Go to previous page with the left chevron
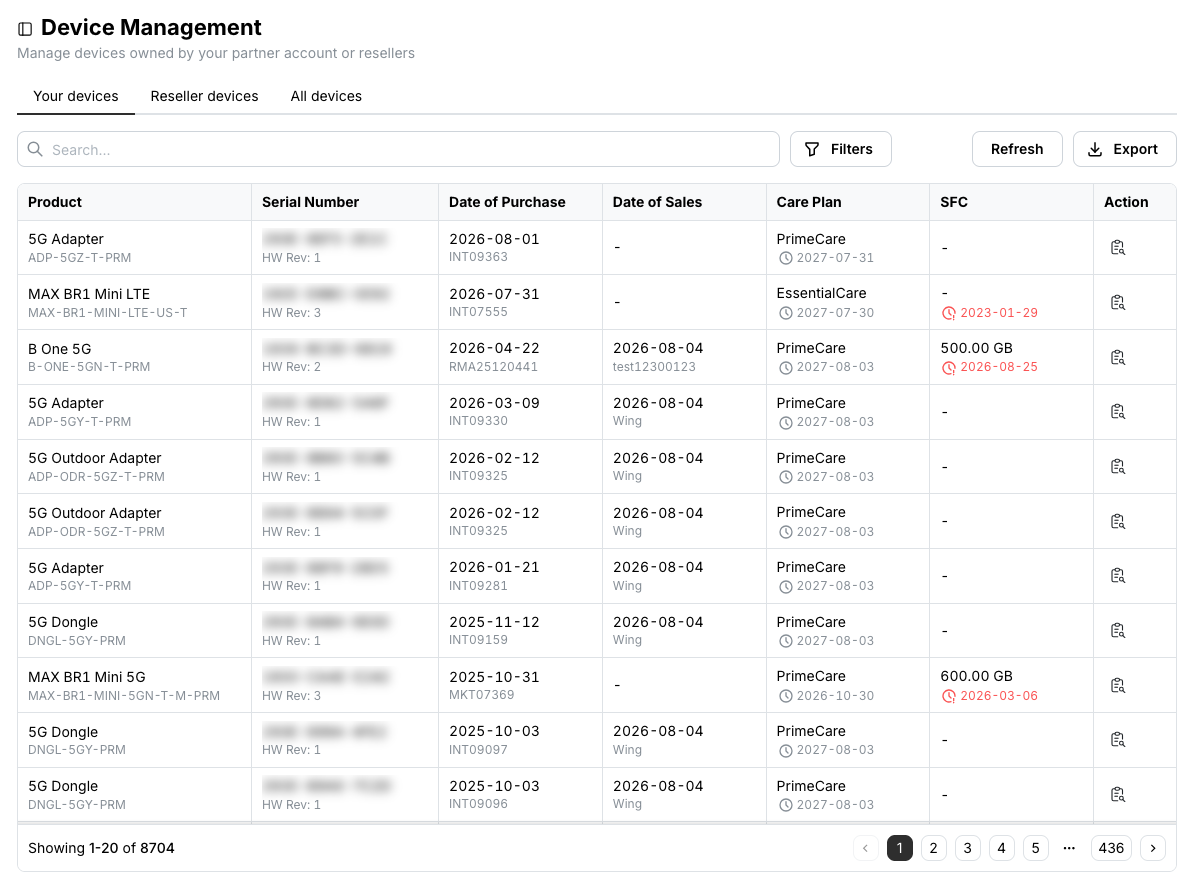The width and height of the screenshot is (1194, 884). pos(865,847)
